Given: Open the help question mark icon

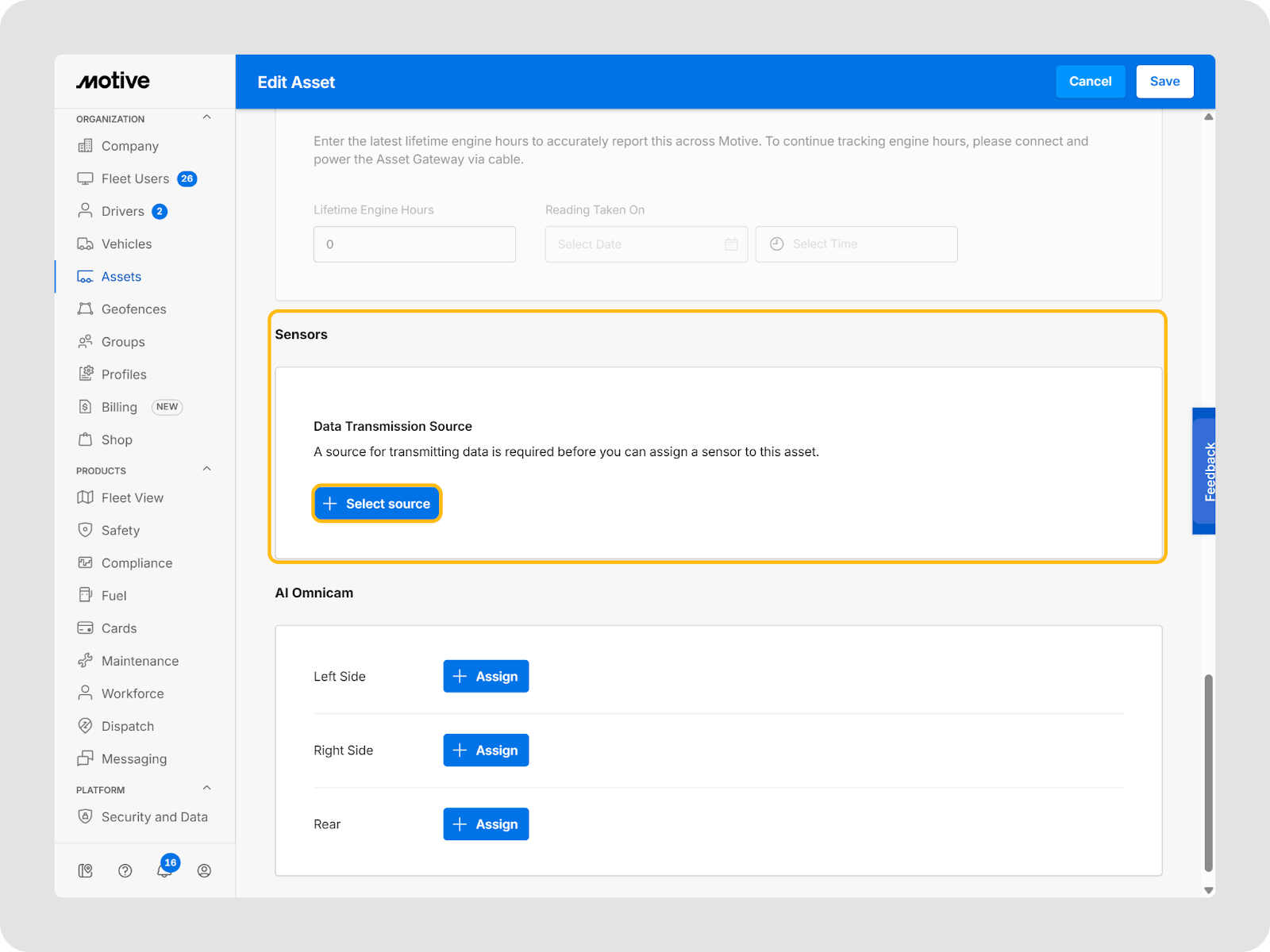Looking at the screenshot, I should [x=125, y=871].
